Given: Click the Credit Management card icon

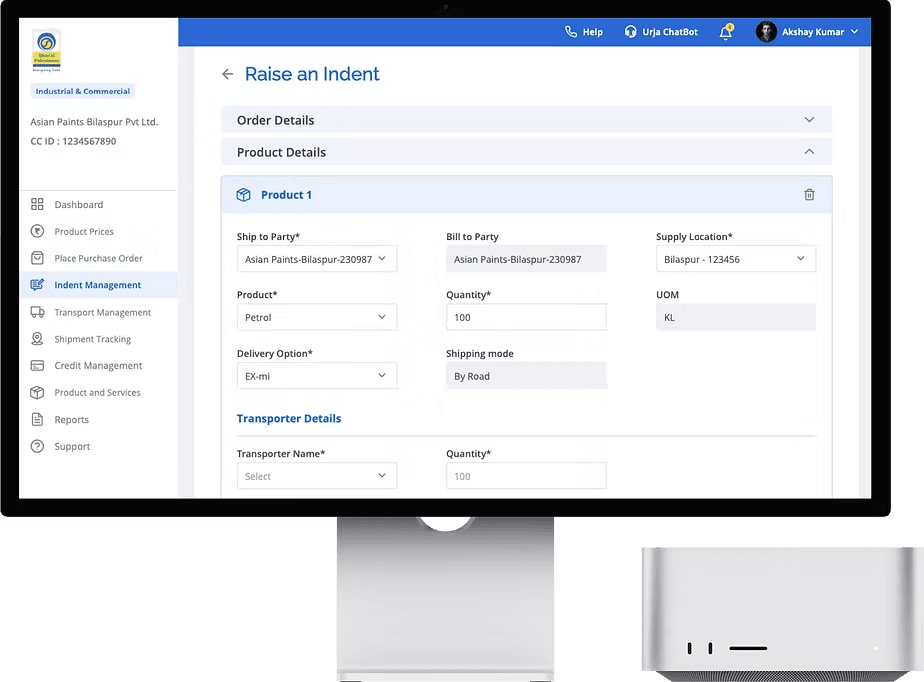Looking at the screenshot, I should coord(37,365).
